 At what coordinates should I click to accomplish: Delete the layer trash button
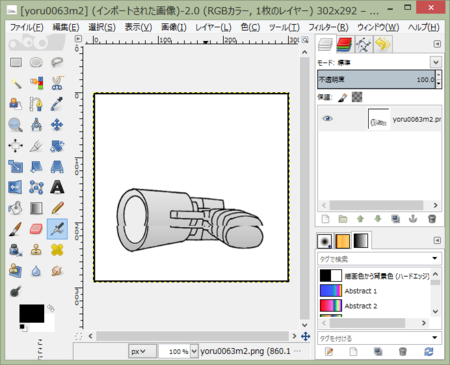point(432,219)
